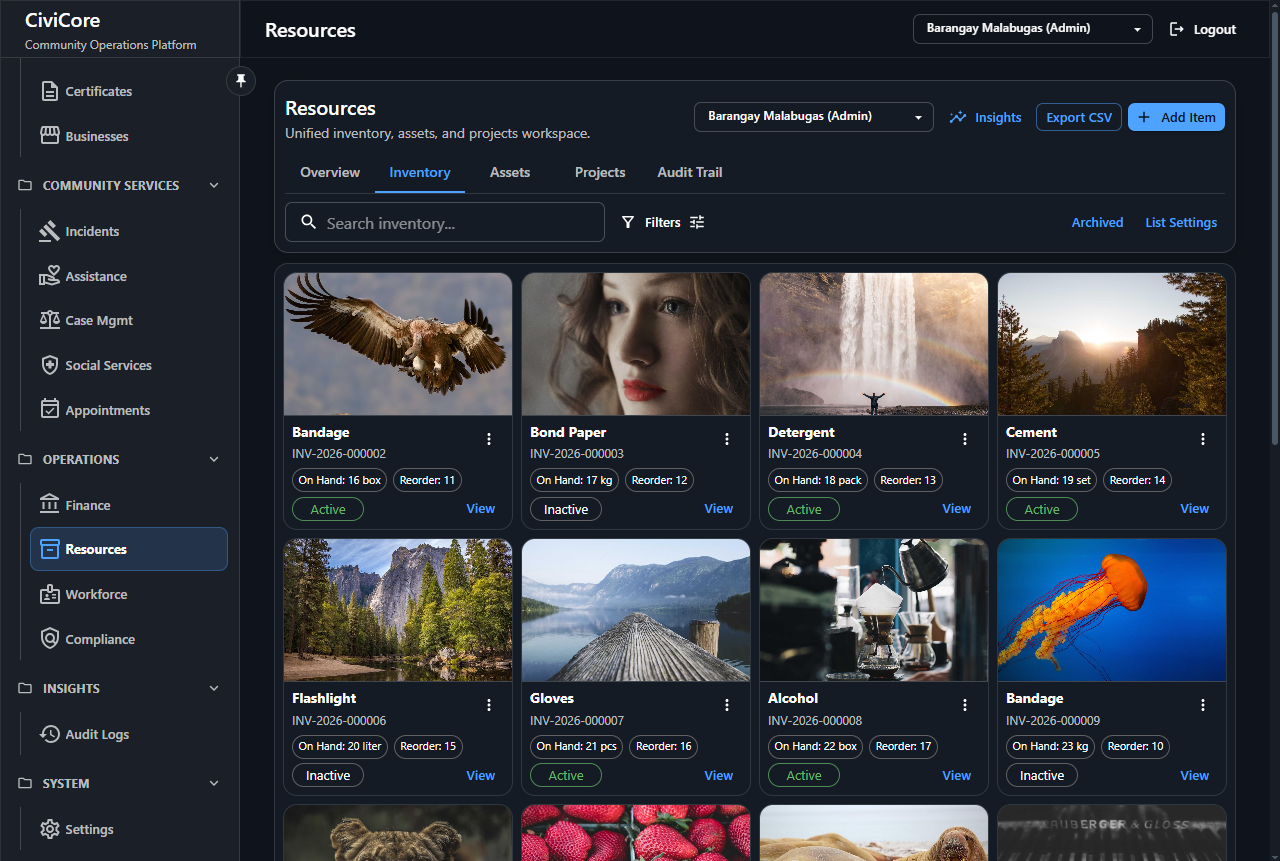
Task: Open the more-options menu for Bond Paper
Action: point(727,439)
